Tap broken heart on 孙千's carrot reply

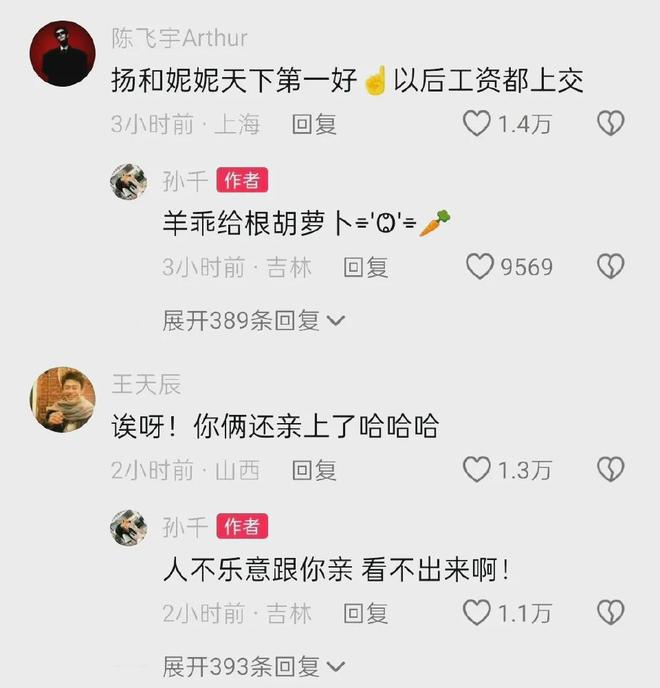[x=610, y=266]
